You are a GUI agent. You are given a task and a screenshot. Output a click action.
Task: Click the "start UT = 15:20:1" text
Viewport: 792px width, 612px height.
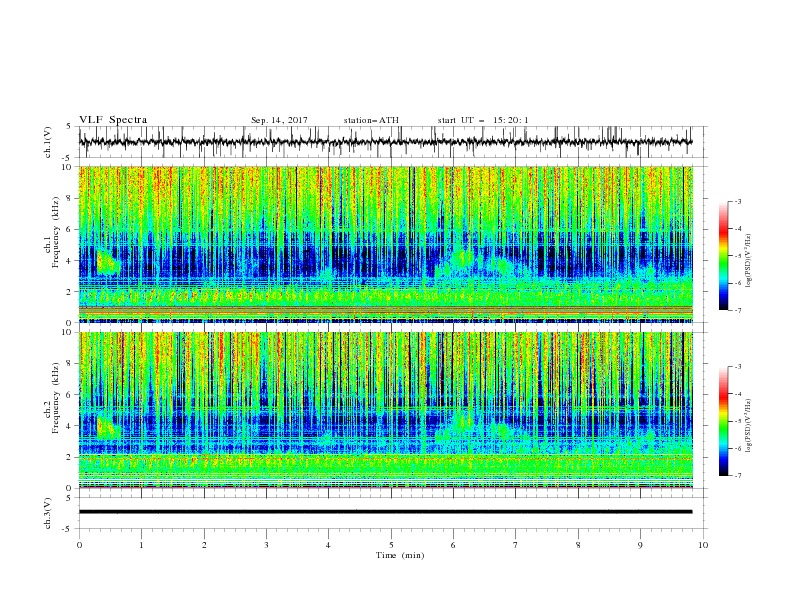pos(483,120)
